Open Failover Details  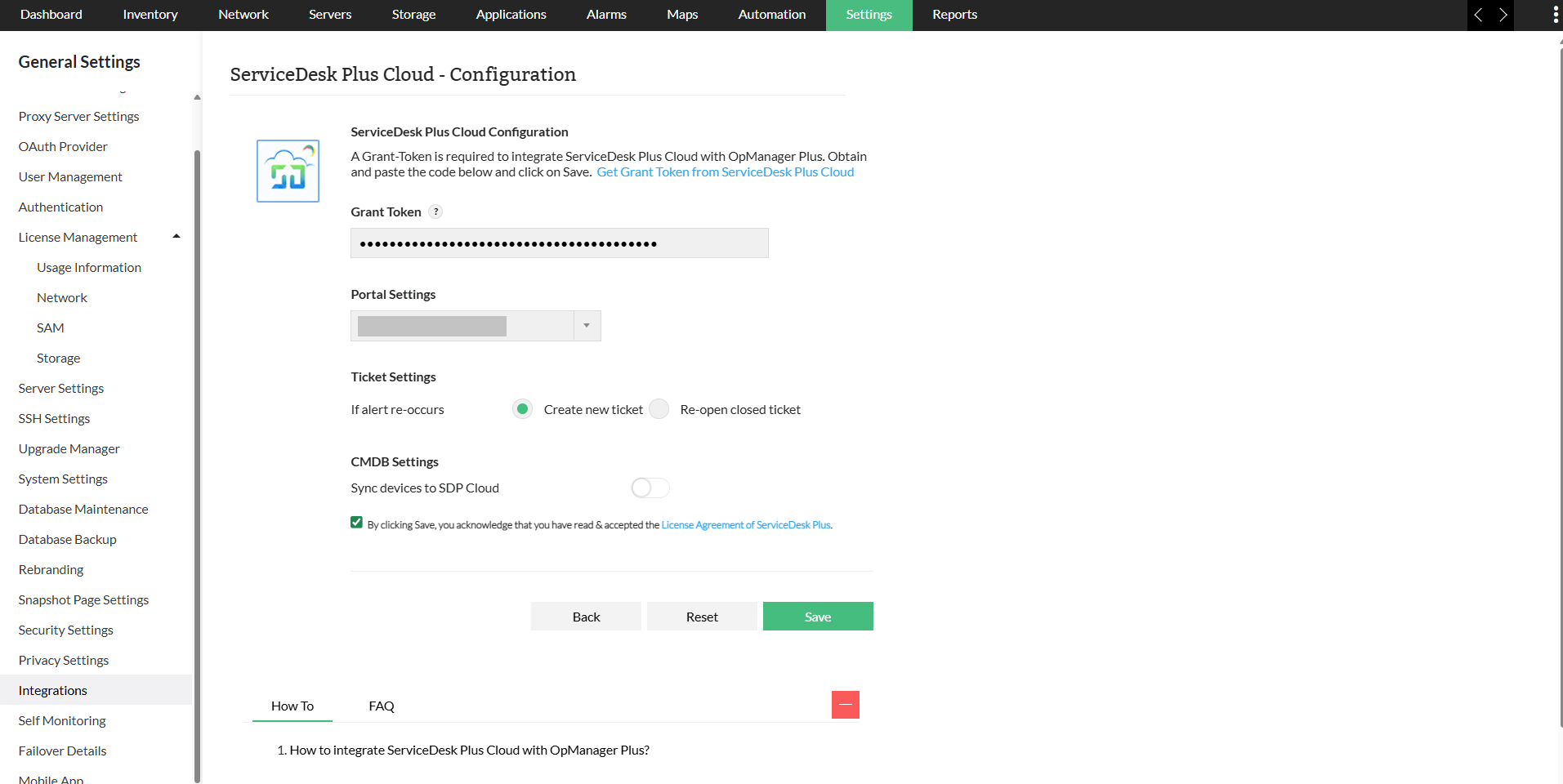click(x=62, y=751)
